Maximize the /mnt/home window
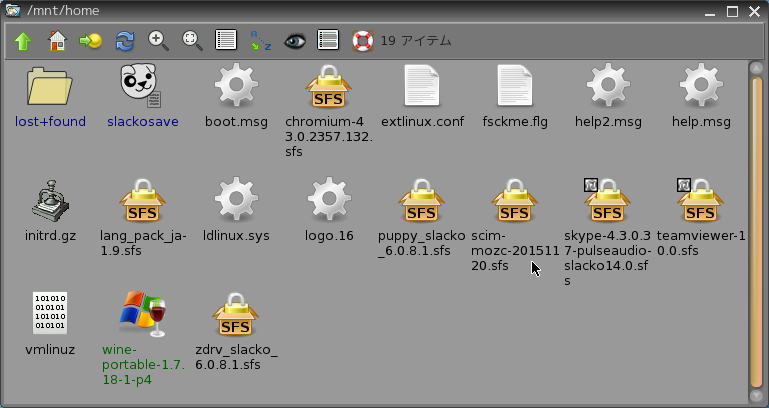This screenshot has height=408, width=769. pos(732,11)
